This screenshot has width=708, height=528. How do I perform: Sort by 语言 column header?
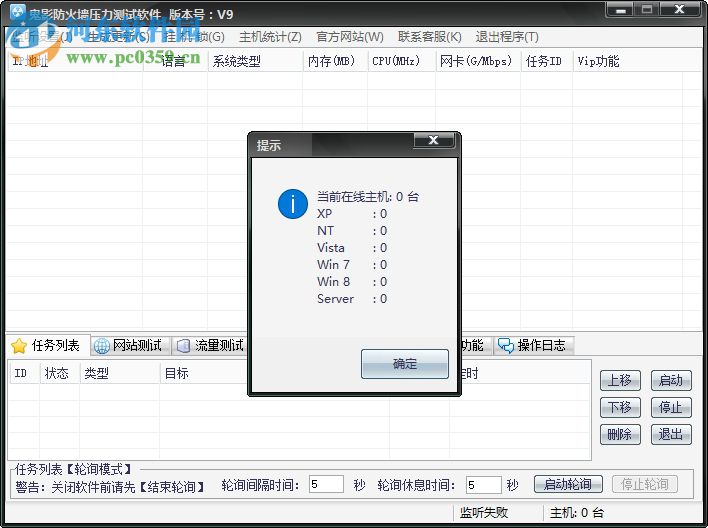click(175, 61)
